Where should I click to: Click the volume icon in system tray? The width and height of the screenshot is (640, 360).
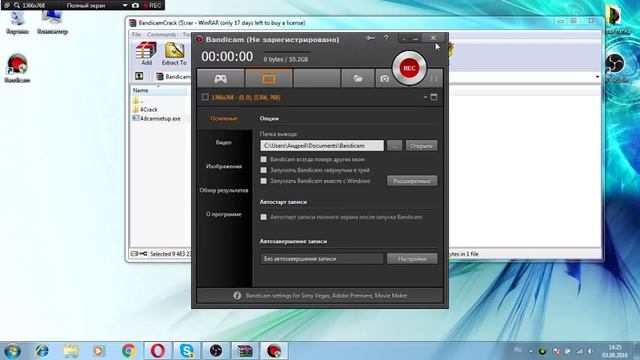(x=591, y=351)
